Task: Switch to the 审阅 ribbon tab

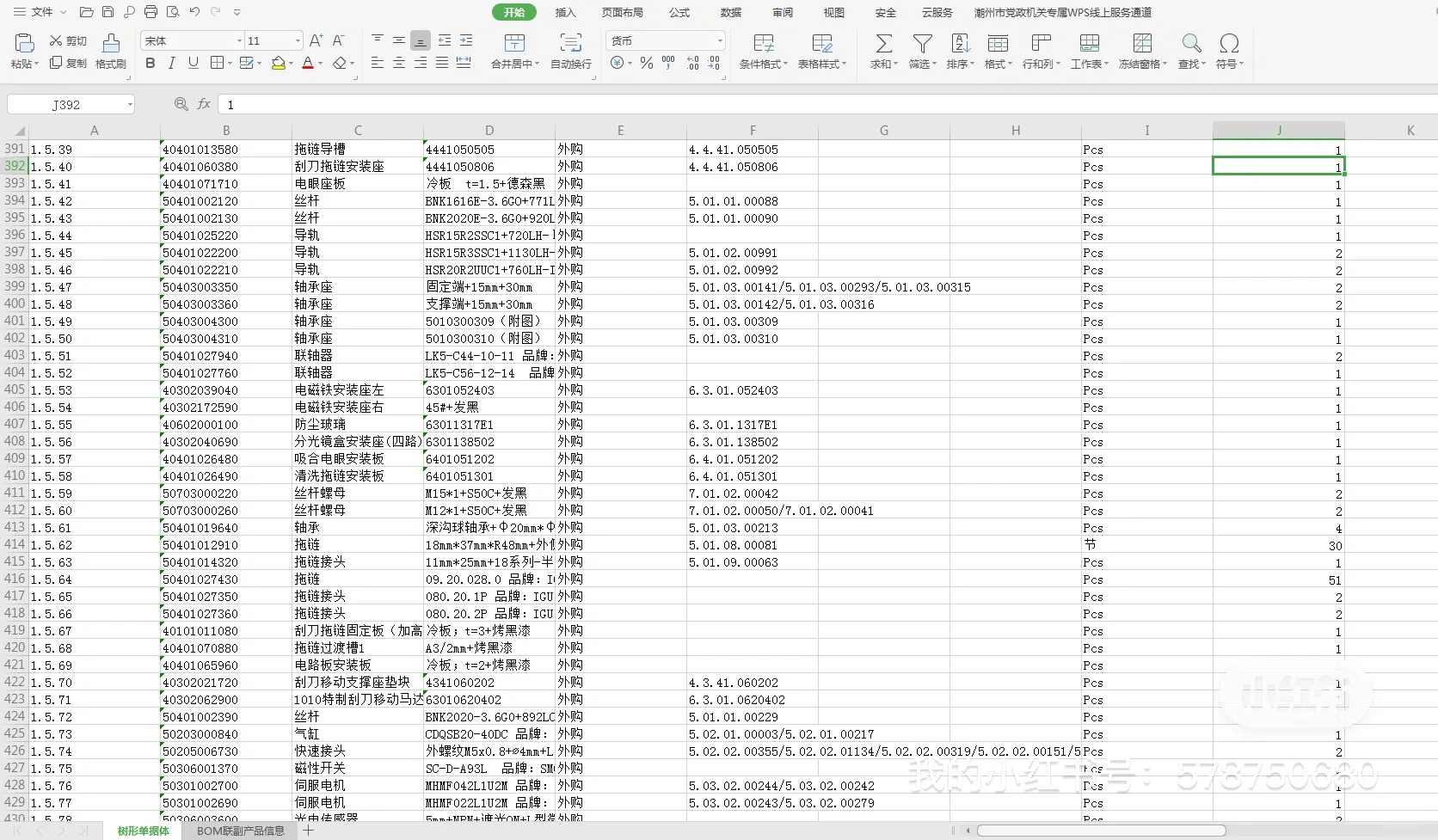Action: pos(783,12)
